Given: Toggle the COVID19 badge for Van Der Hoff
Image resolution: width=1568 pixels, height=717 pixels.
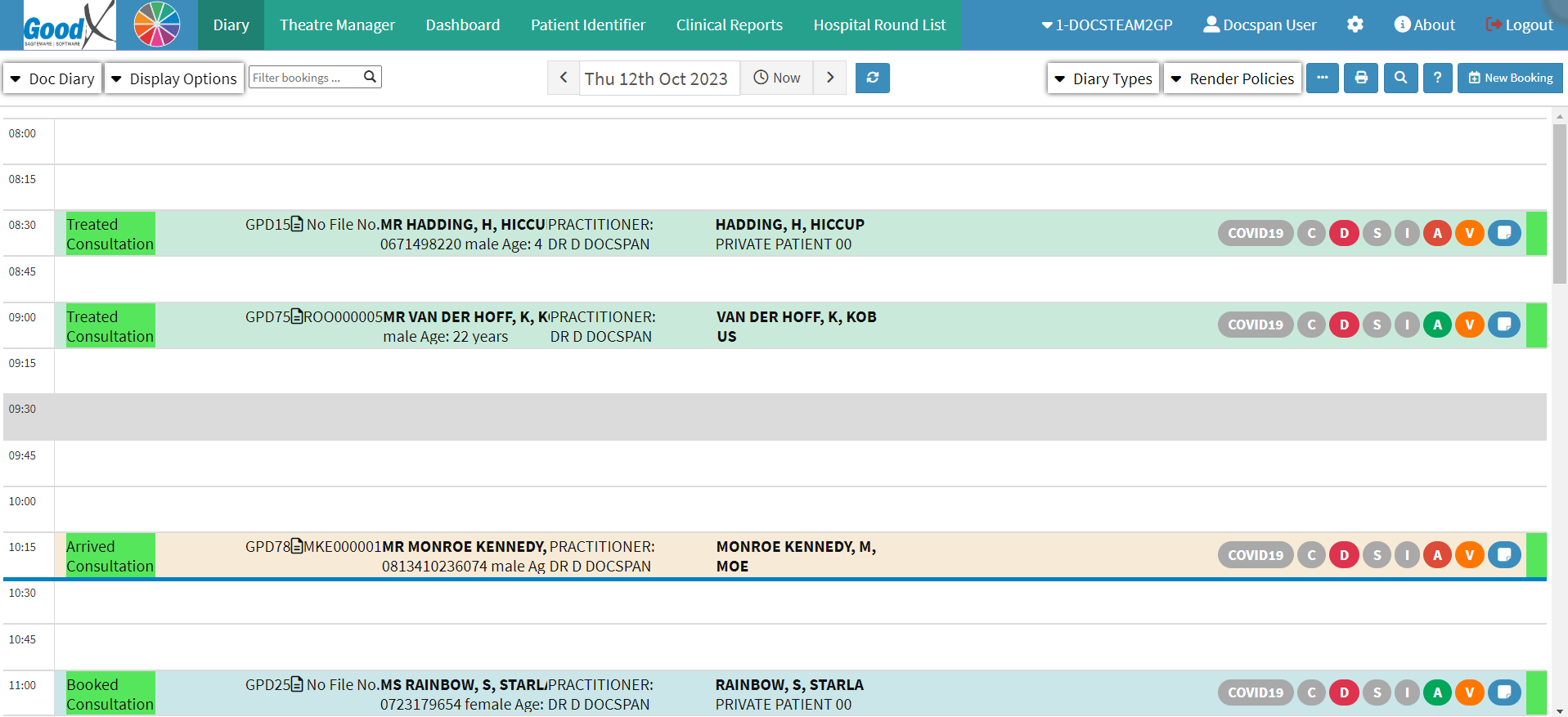Looking at the screenshot, I should (1255, 325).
